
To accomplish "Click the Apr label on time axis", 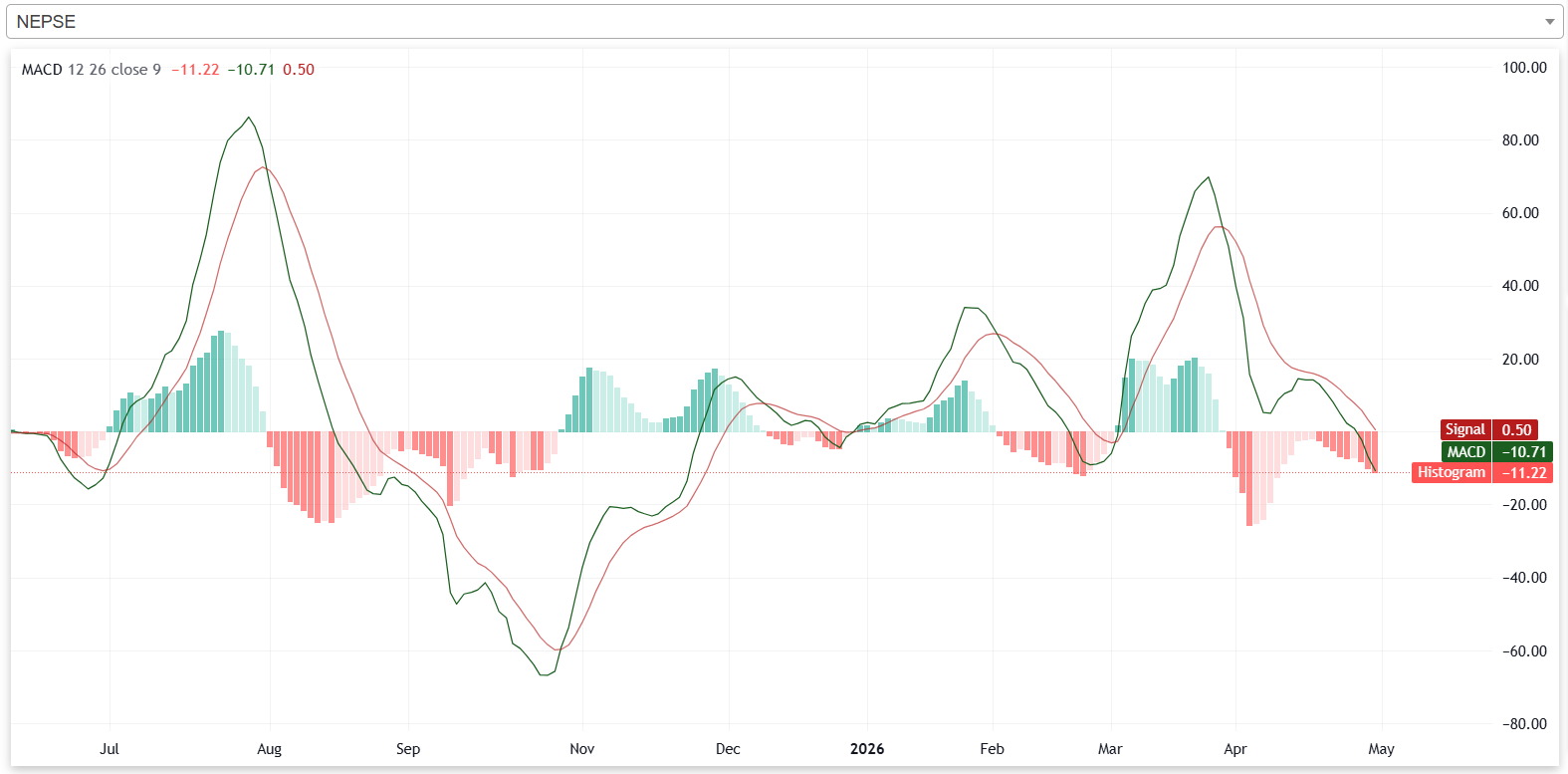I will tap(1235, 749).
